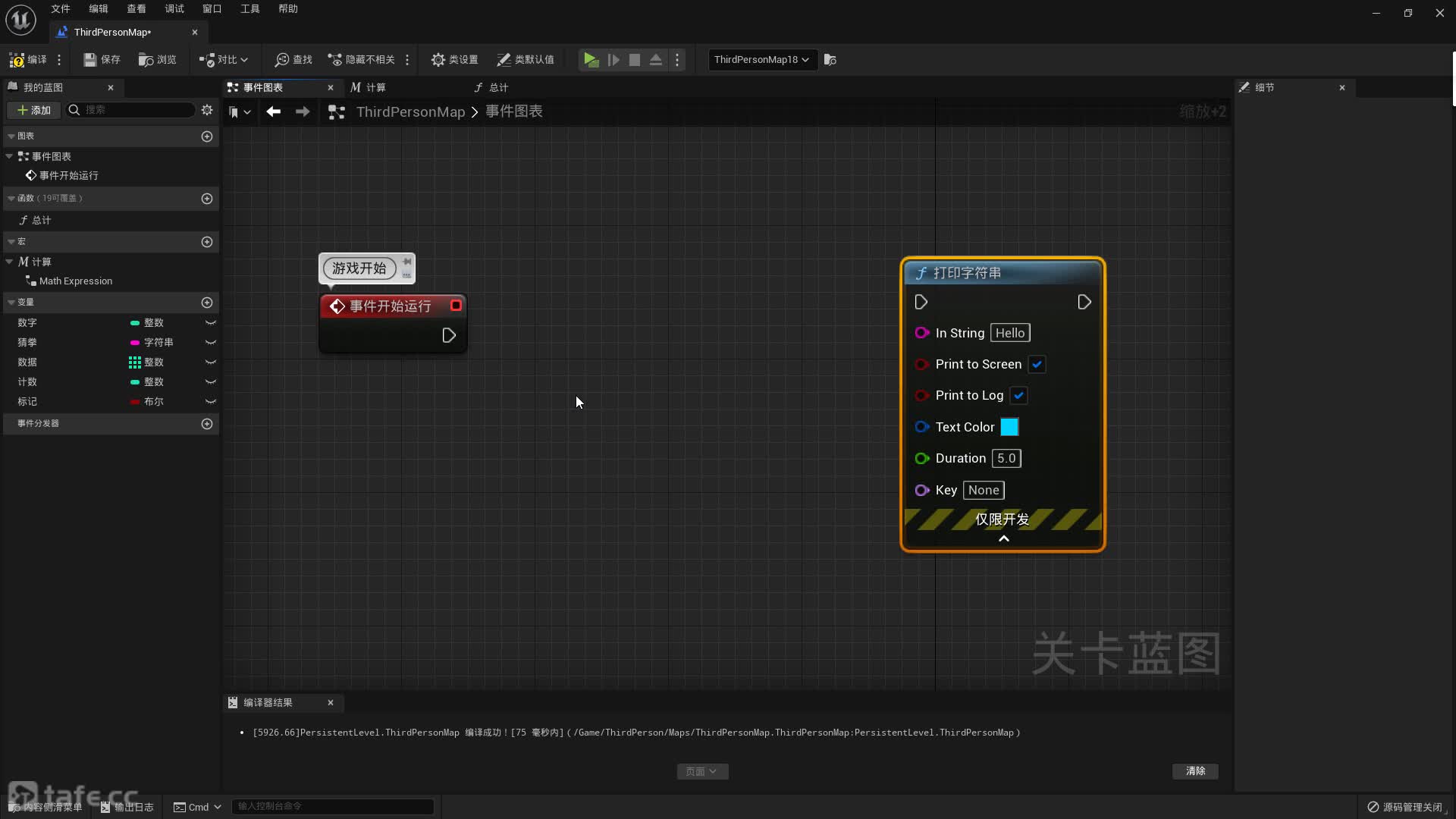Click the debug object select icon
The height and width of the screenshot is (819, 1456).
(x=830, y=59)
